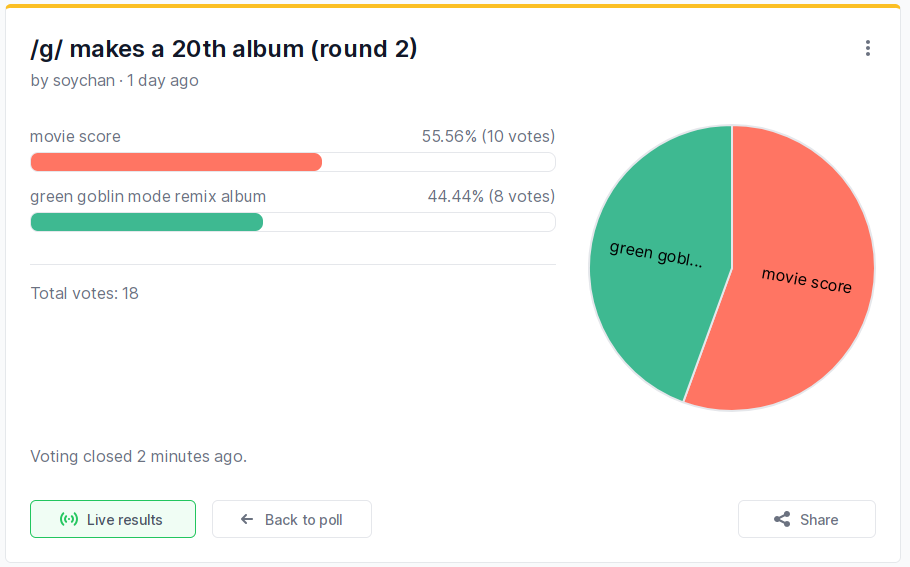Viewport: 910px width, 567px height.
Task: Click the left arrow icon beside Back to poll
Action: coord(247,520)
